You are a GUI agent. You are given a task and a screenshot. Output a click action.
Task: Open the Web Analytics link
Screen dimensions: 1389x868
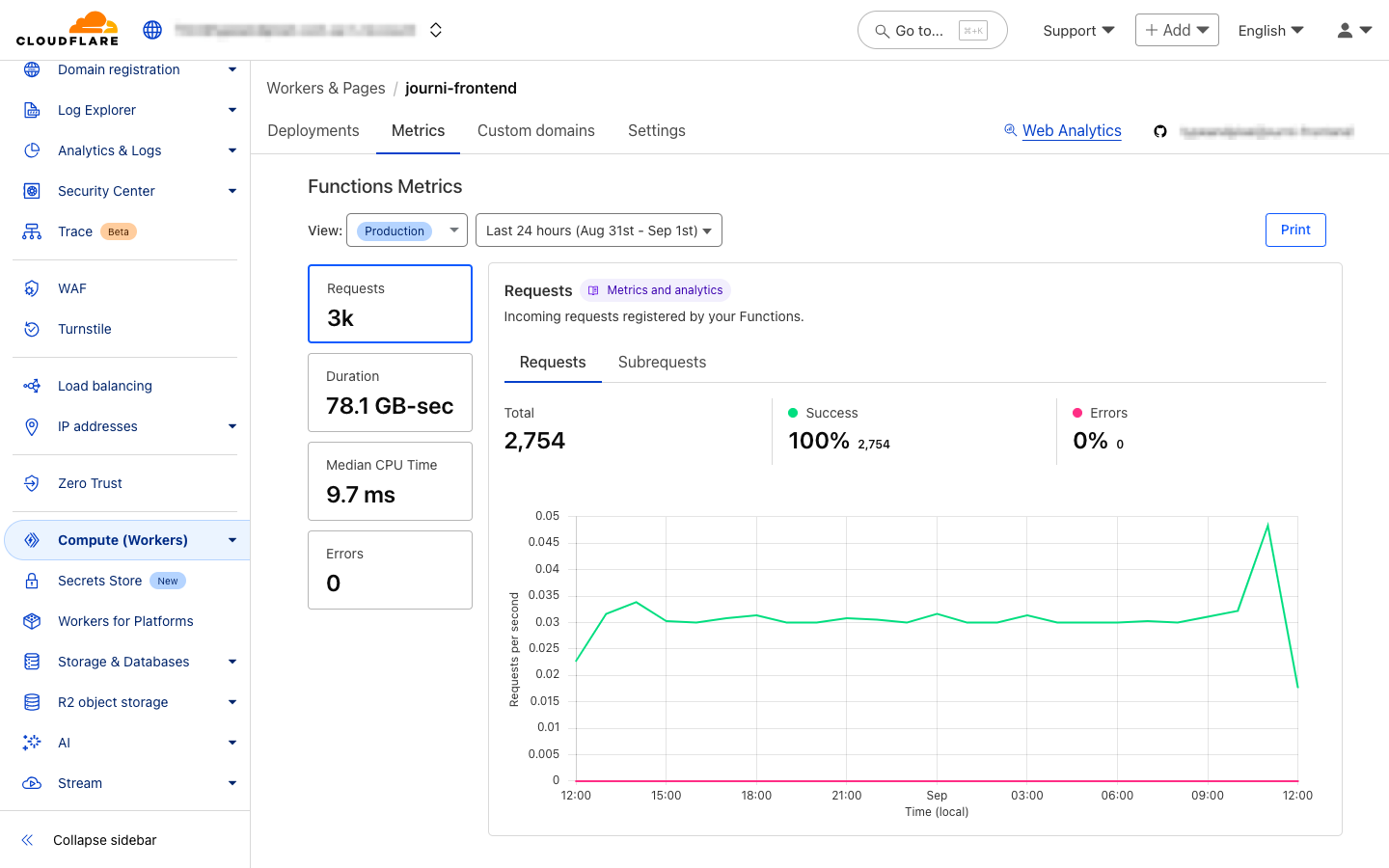[x=1072, y=130]
